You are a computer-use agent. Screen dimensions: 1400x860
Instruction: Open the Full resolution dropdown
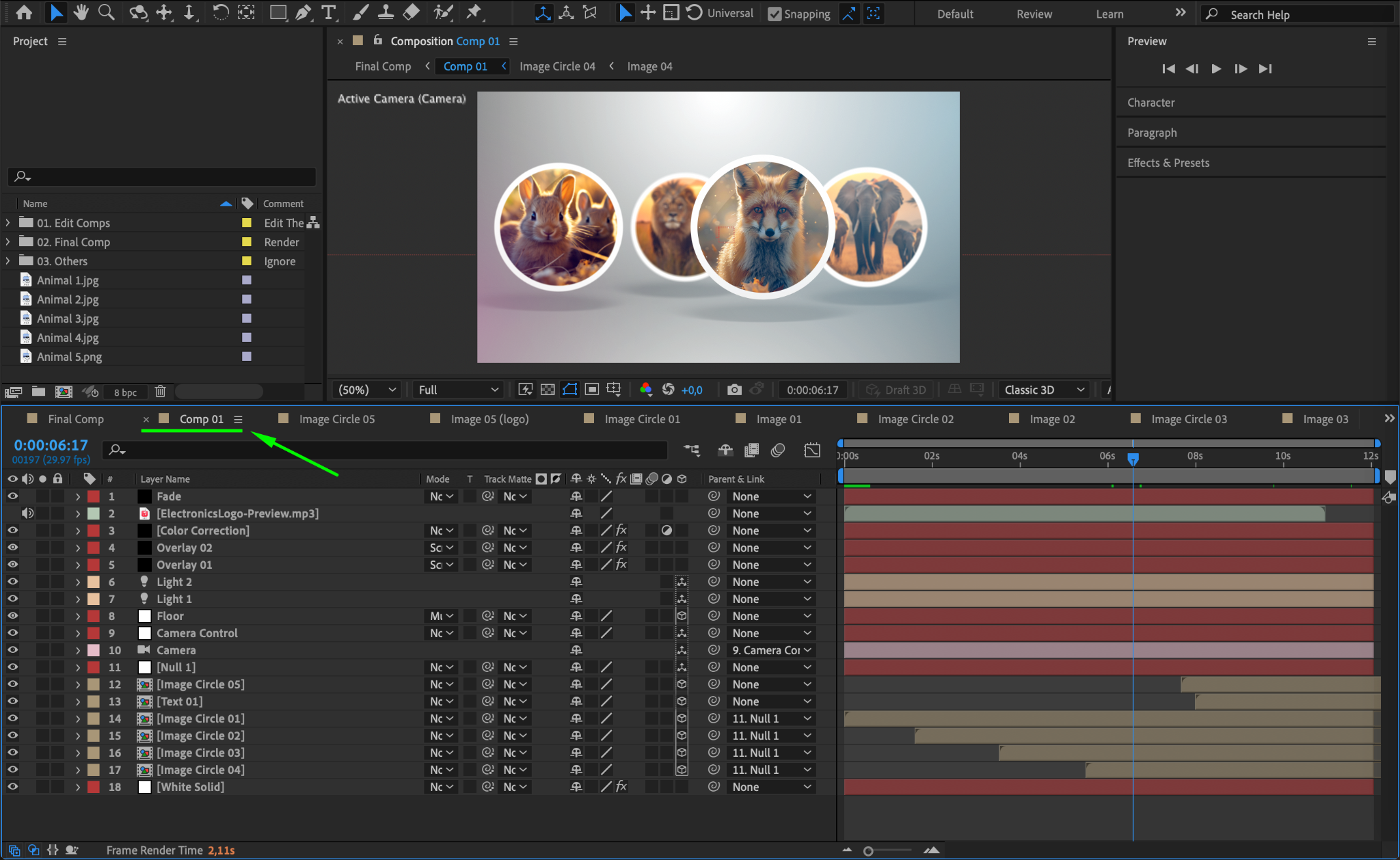(x=458, y=390)
